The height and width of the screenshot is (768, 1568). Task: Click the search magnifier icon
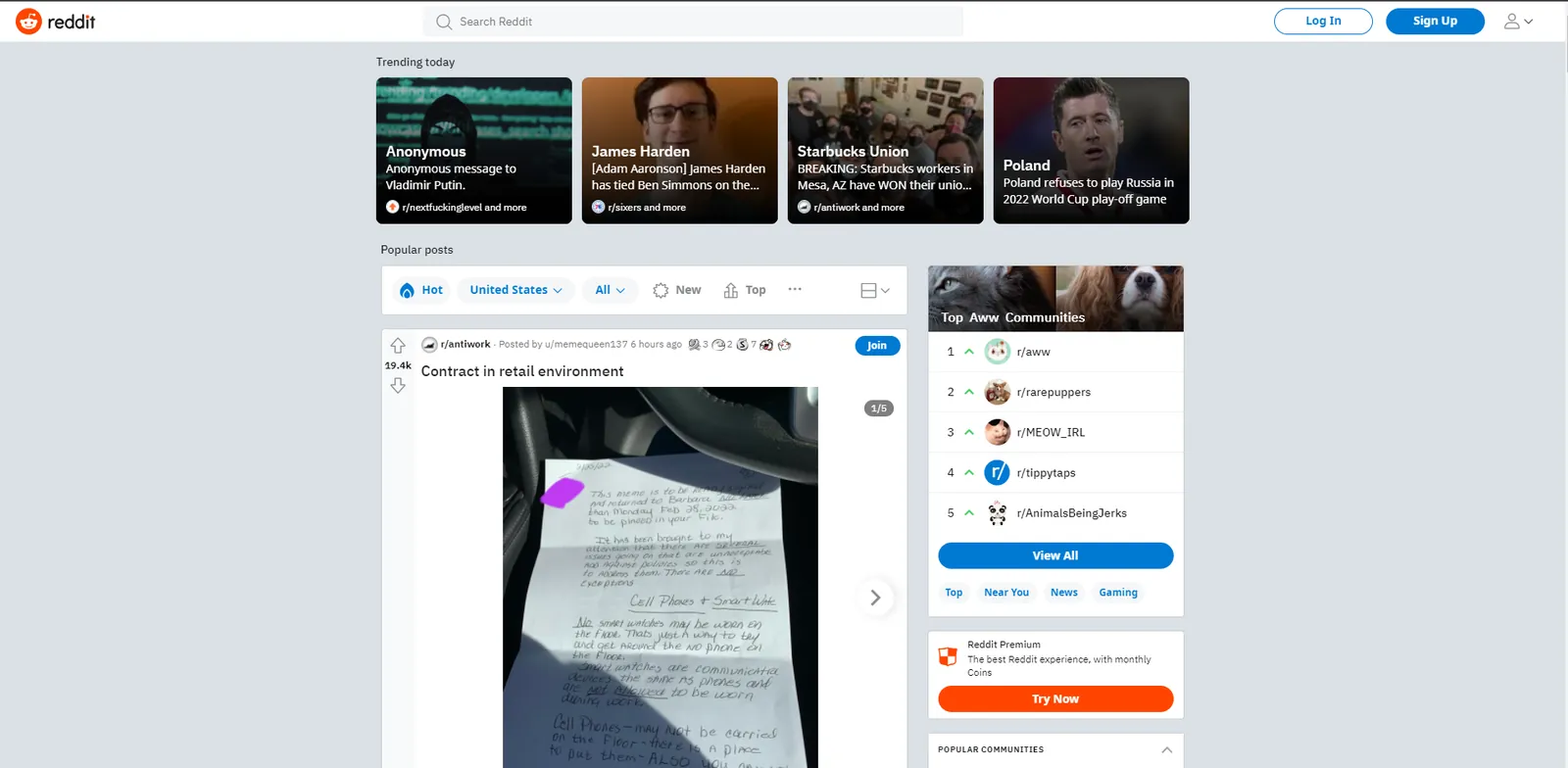[444, 22]
